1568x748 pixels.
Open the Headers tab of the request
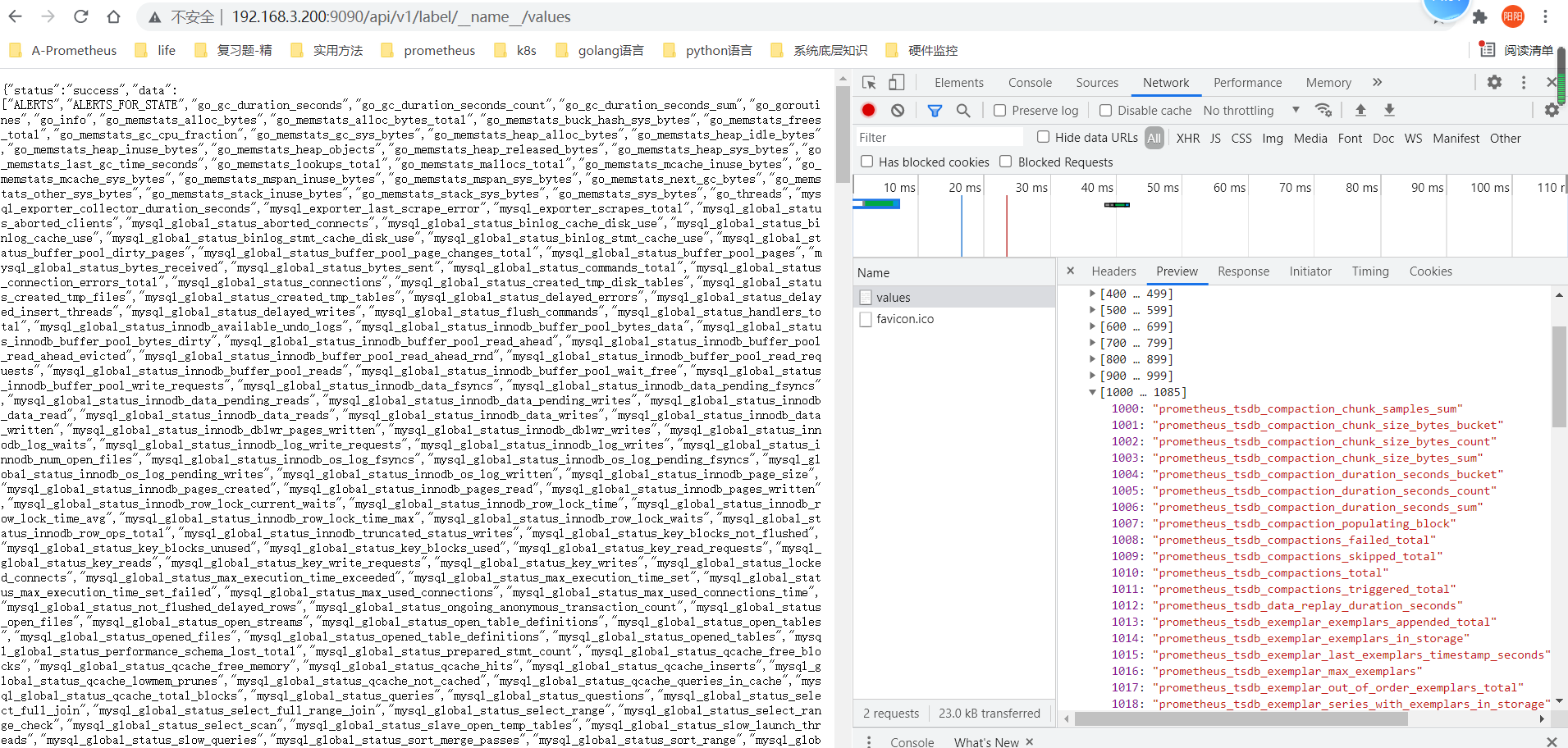pos(1113,271)
